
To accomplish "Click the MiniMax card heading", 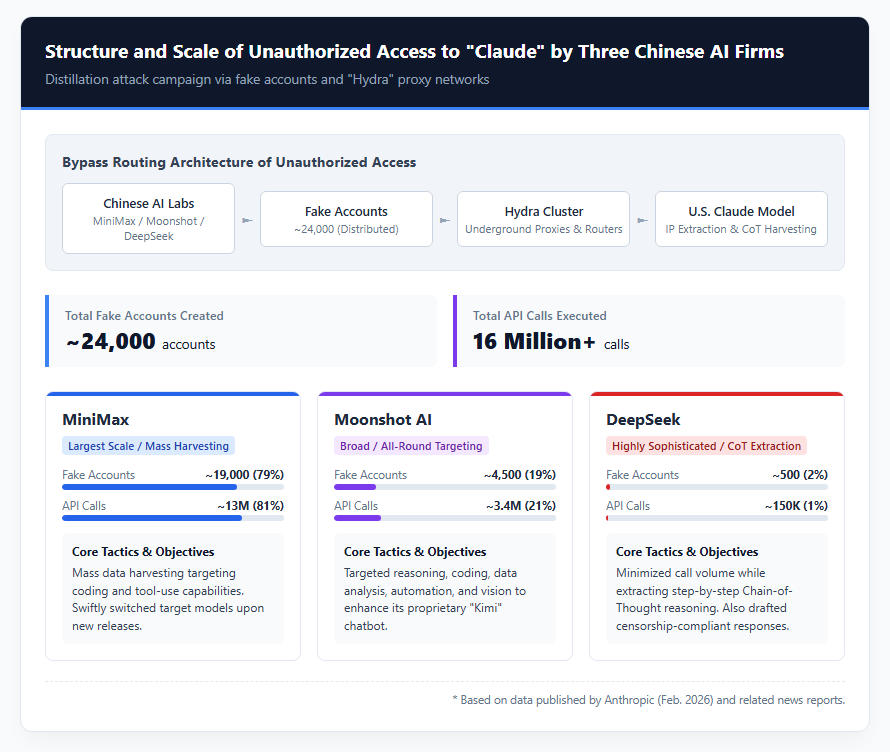I will tap(96, 419).
